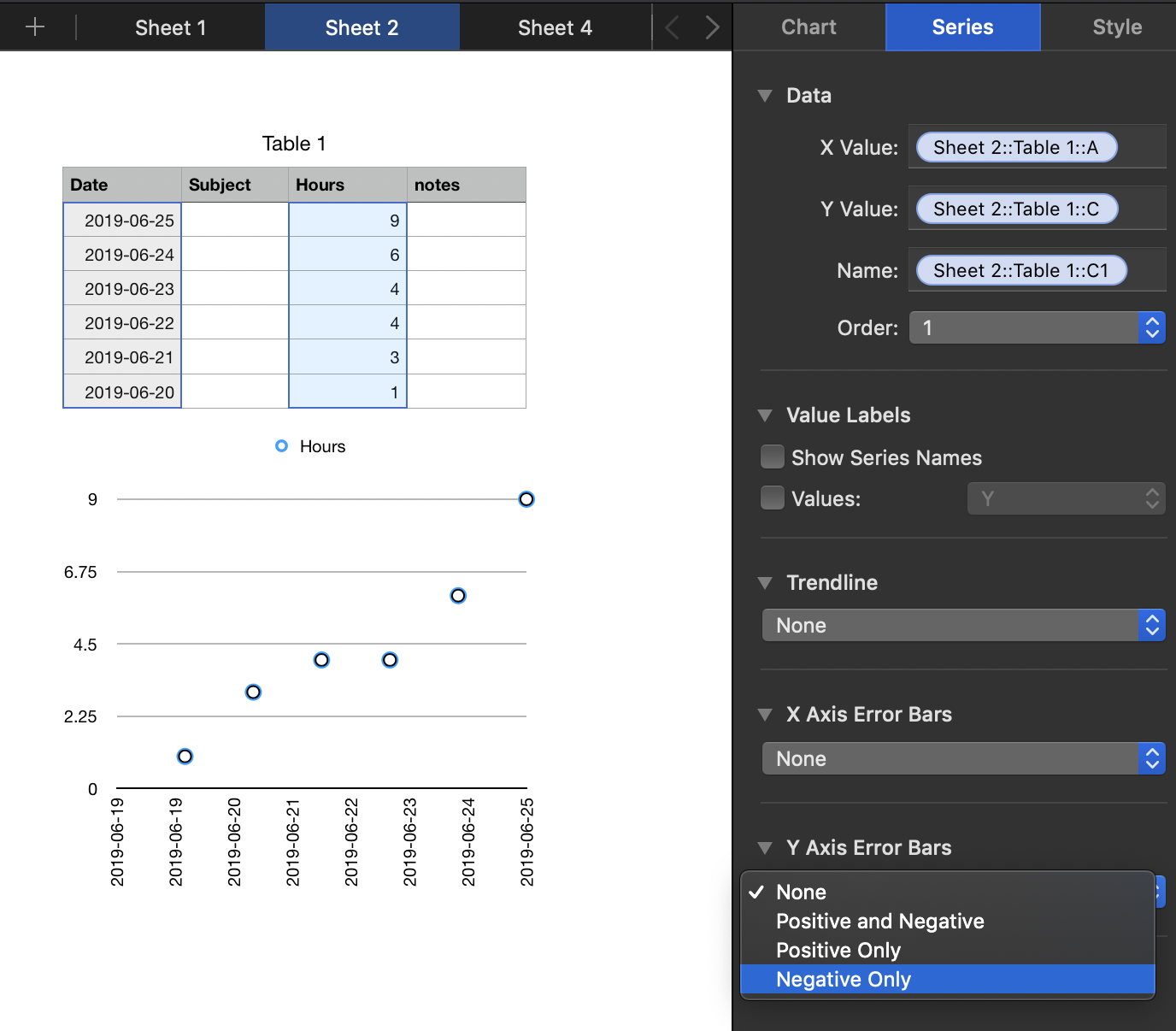The width and height of the screenshot is (1176, 1031).
Task: Click the previous sheet arrow icon
Action: click(x=673, y=27)
